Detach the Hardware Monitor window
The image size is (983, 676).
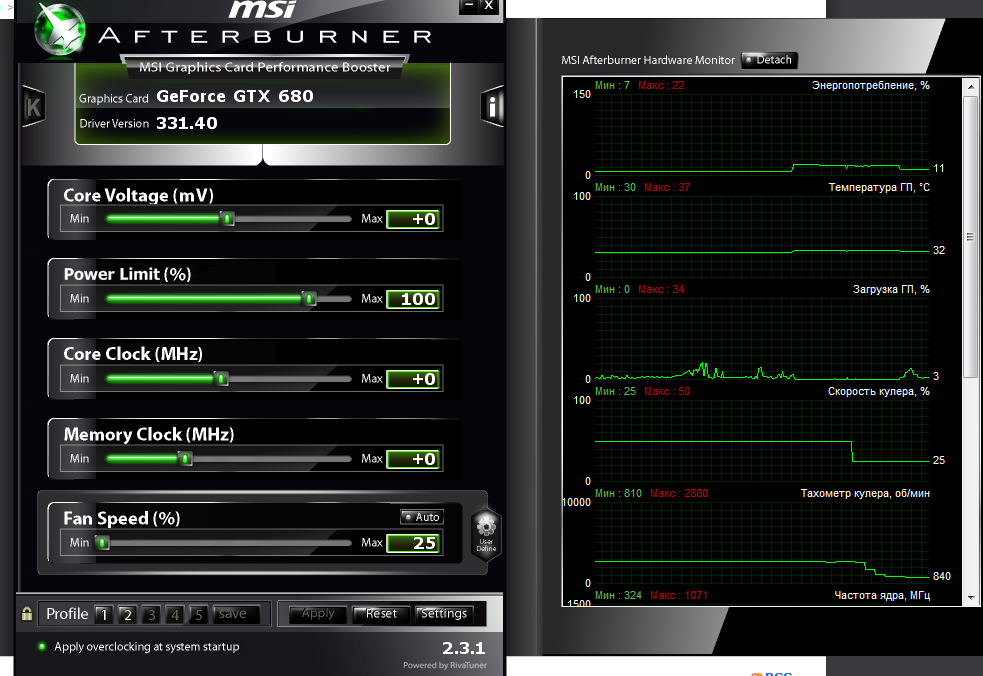[x=769, y=60]
